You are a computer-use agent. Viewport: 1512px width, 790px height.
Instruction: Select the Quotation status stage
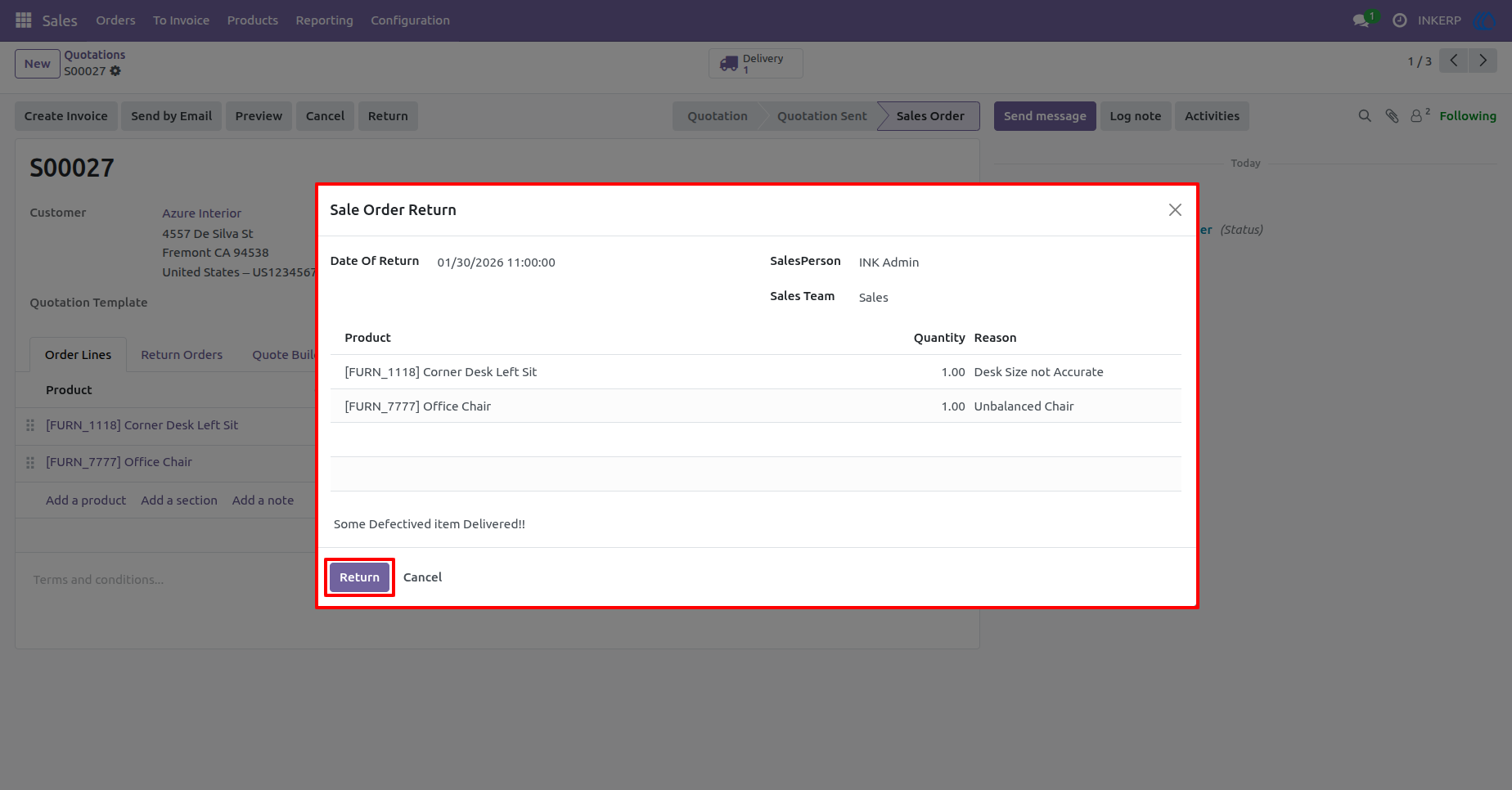click(x=718, y=116)
